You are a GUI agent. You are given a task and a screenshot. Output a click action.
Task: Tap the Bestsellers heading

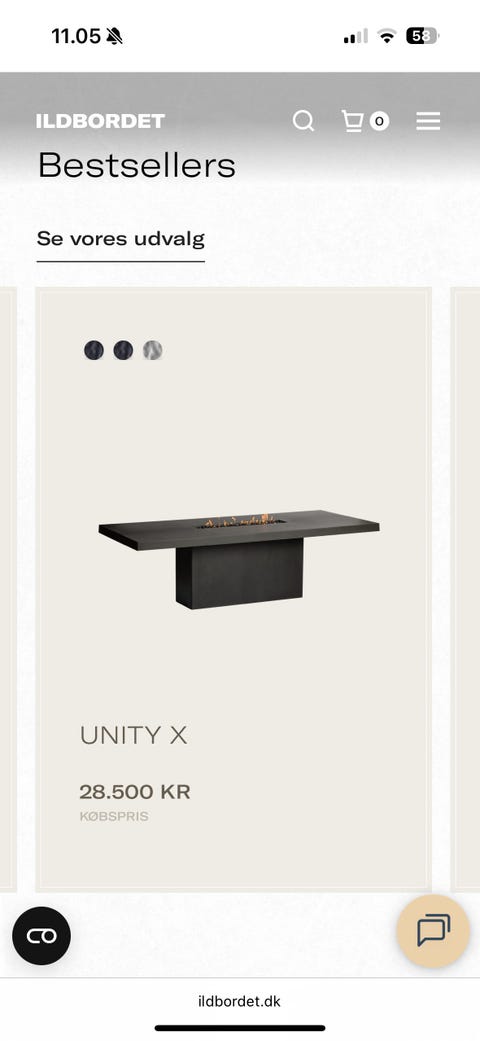137,165
